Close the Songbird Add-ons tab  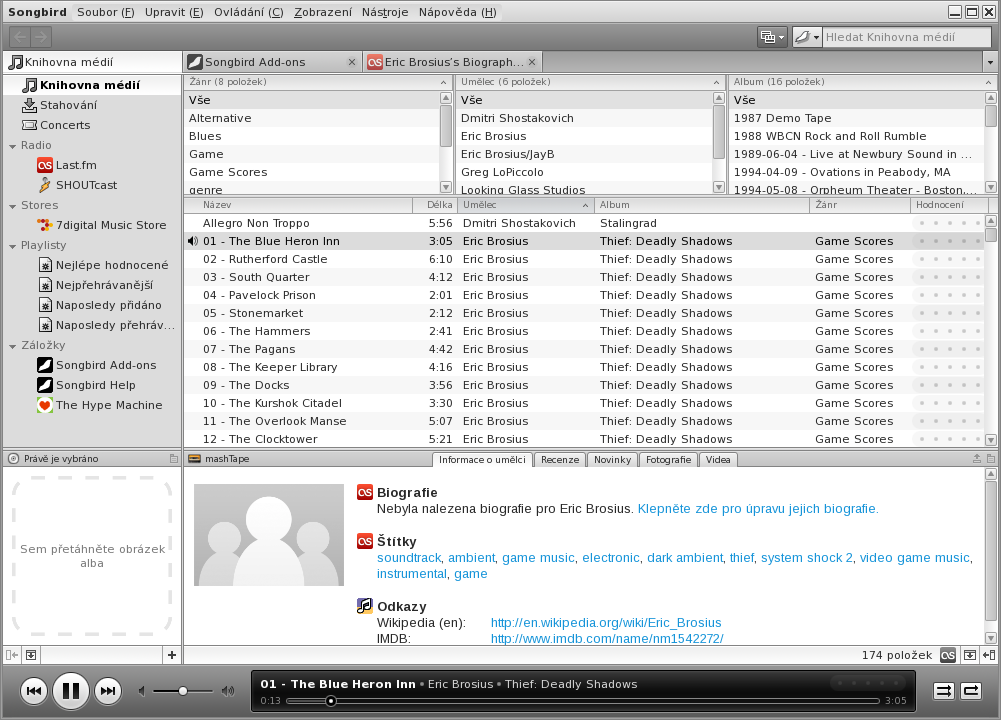pyautogui.click(x=352, y=62)
